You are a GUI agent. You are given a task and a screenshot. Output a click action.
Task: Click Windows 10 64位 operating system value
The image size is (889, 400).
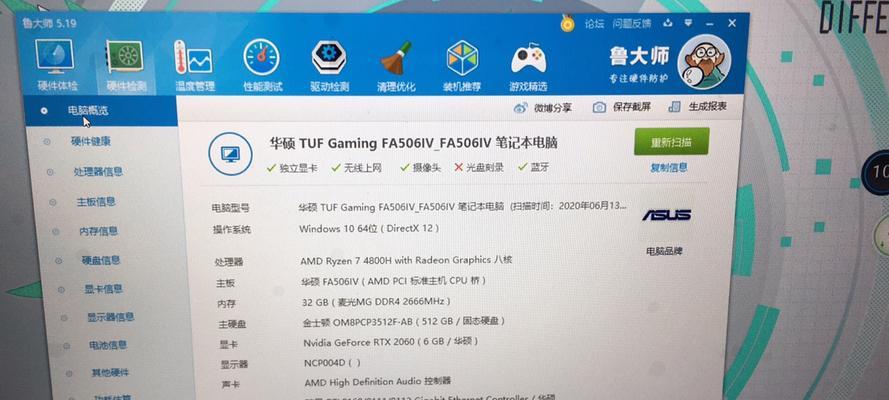(369, 229)
